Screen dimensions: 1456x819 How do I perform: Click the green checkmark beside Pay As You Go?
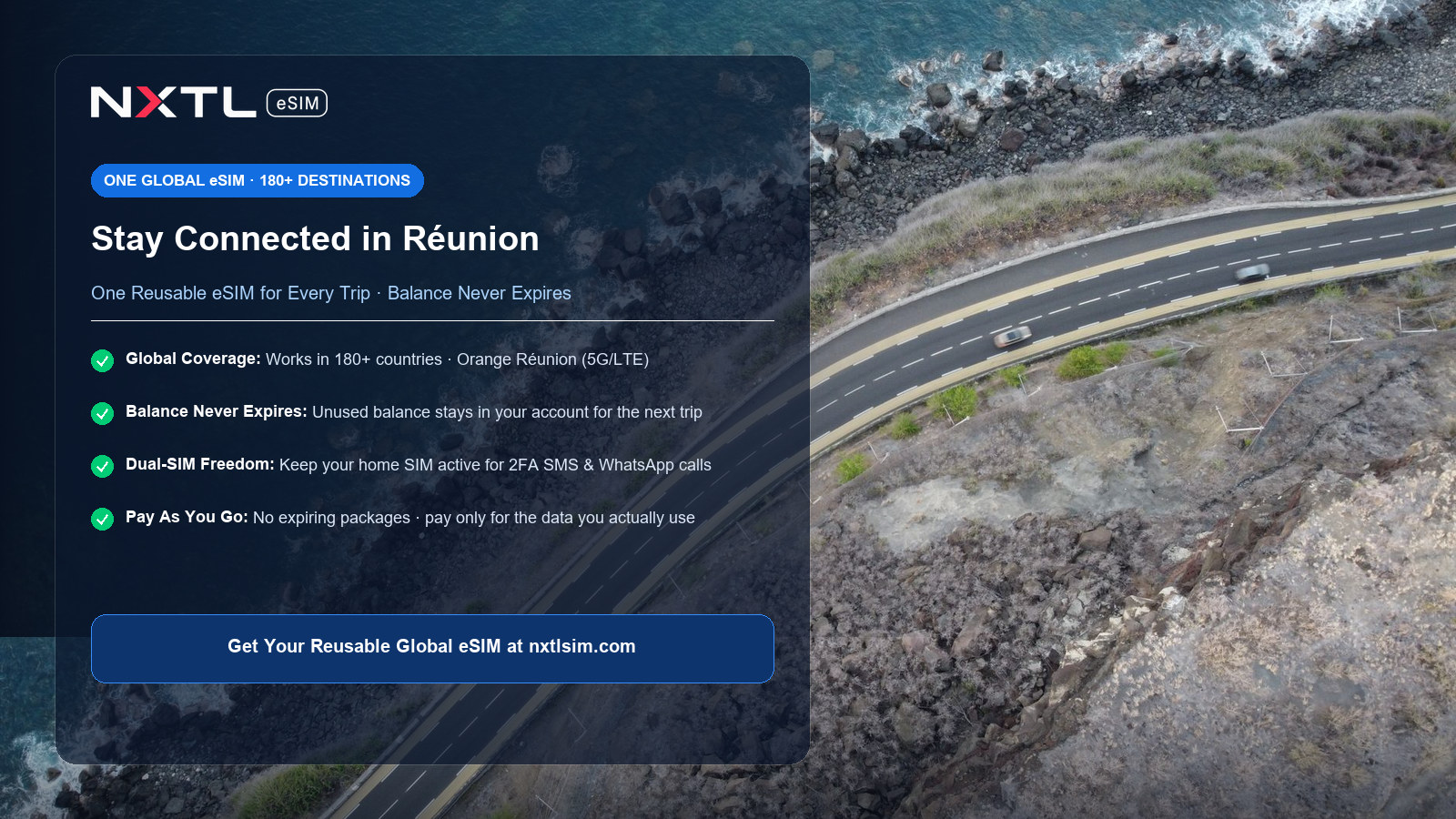[102, 519]
